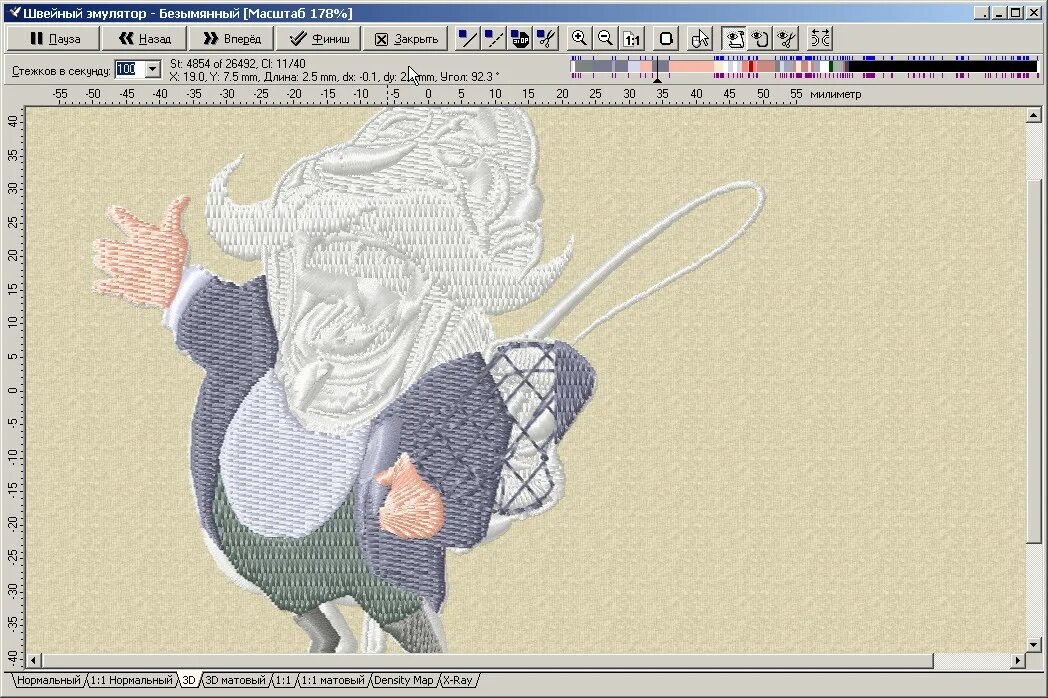Toggle stop-on-jump icon with dashed line
Screen dimensions: 1048x698
tap(493, 39)
